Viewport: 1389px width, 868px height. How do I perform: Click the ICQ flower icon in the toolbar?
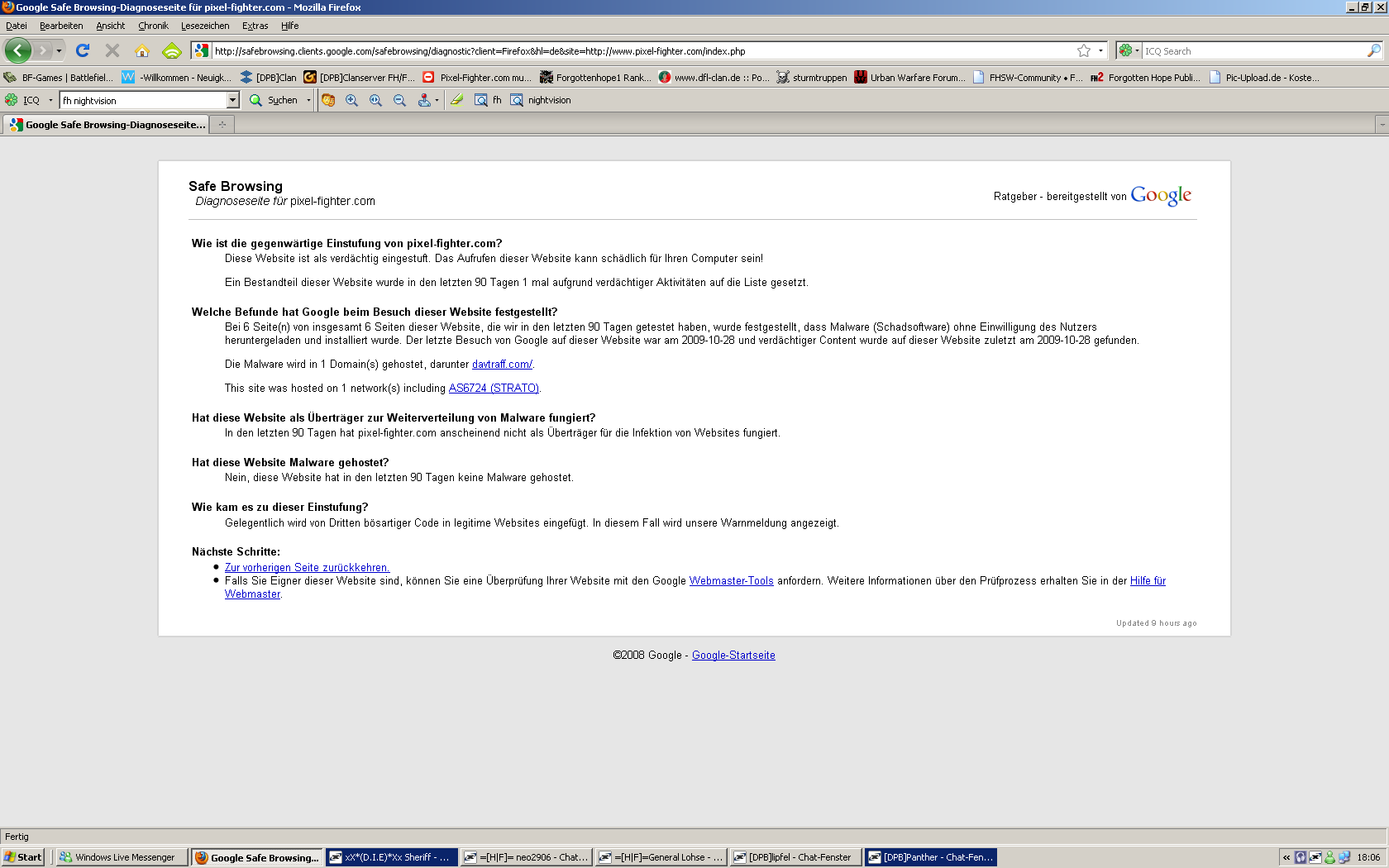11,100
